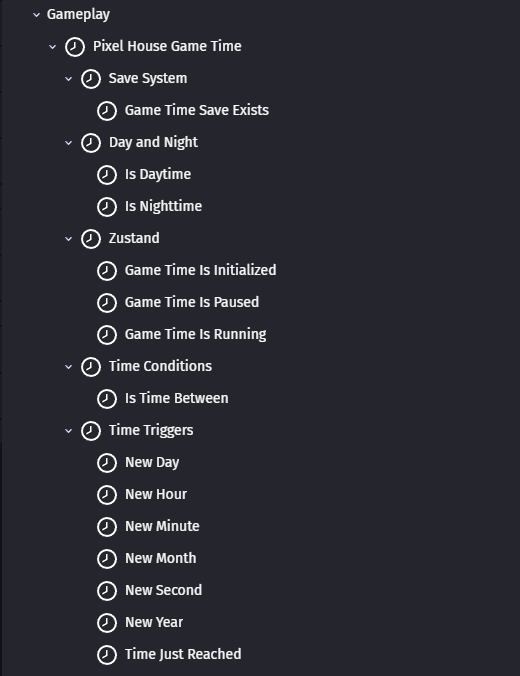The height and width of the screenshot is (676, 520).
Task: Collapse the Gameplay category
Action: (x=37, y=15)
